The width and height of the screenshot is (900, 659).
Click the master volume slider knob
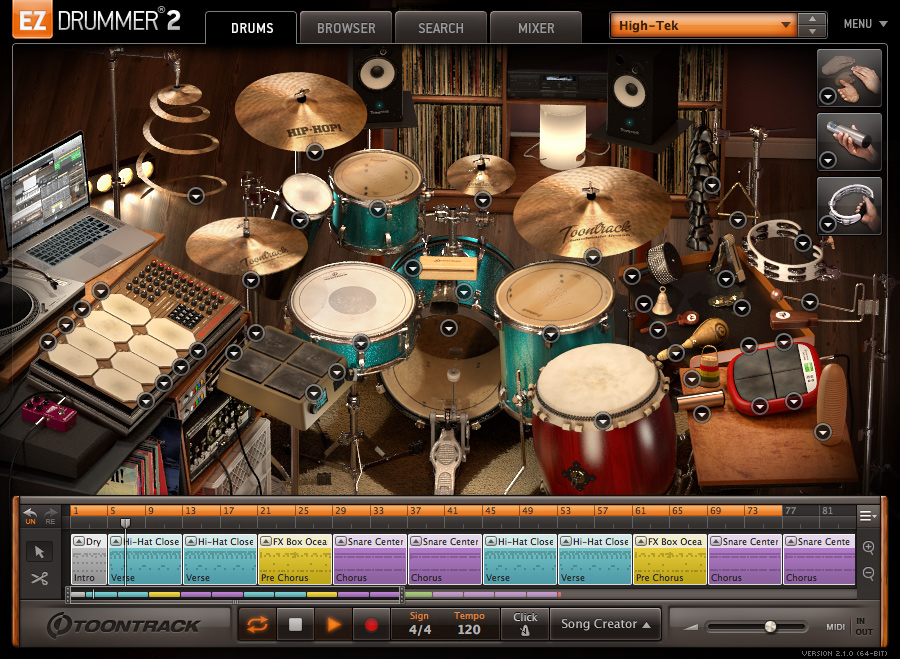[x=770, y=626]
